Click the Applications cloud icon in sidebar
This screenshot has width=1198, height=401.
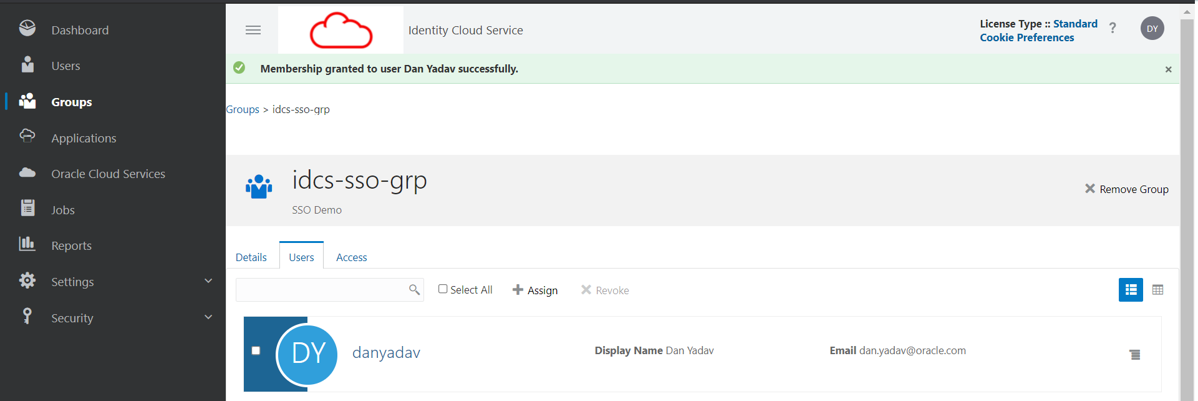pyautogui.click(x=28, y=137)
